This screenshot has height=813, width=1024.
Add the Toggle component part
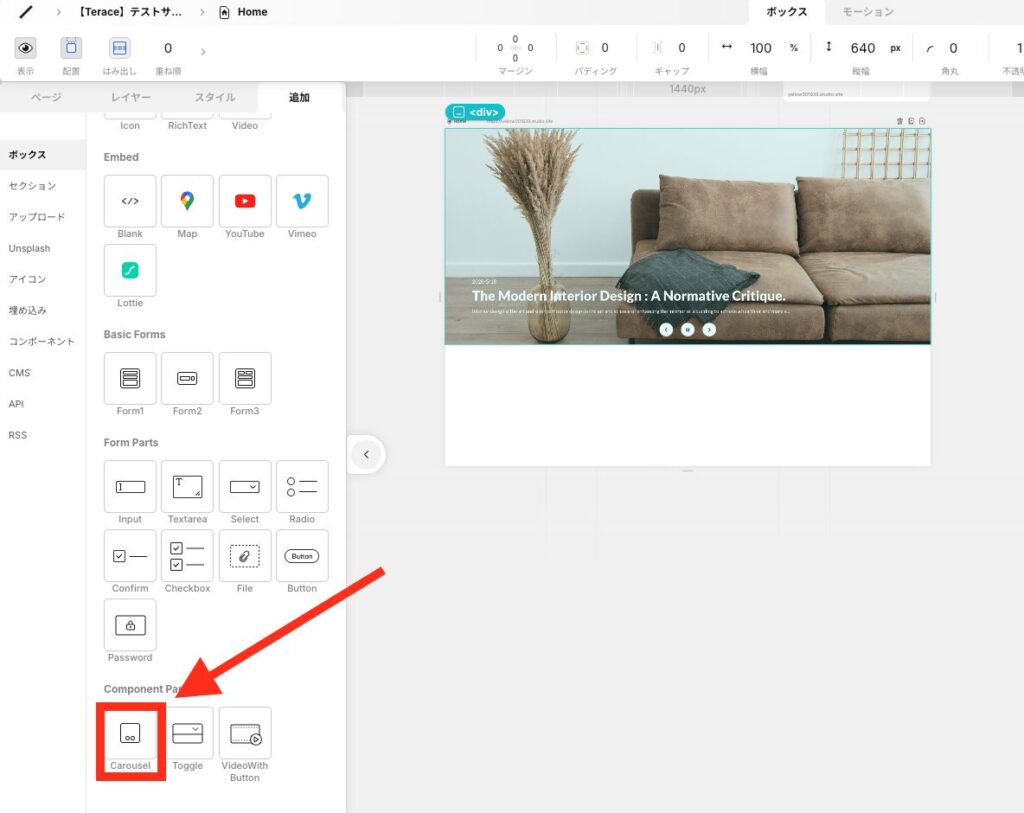[187, 734]
